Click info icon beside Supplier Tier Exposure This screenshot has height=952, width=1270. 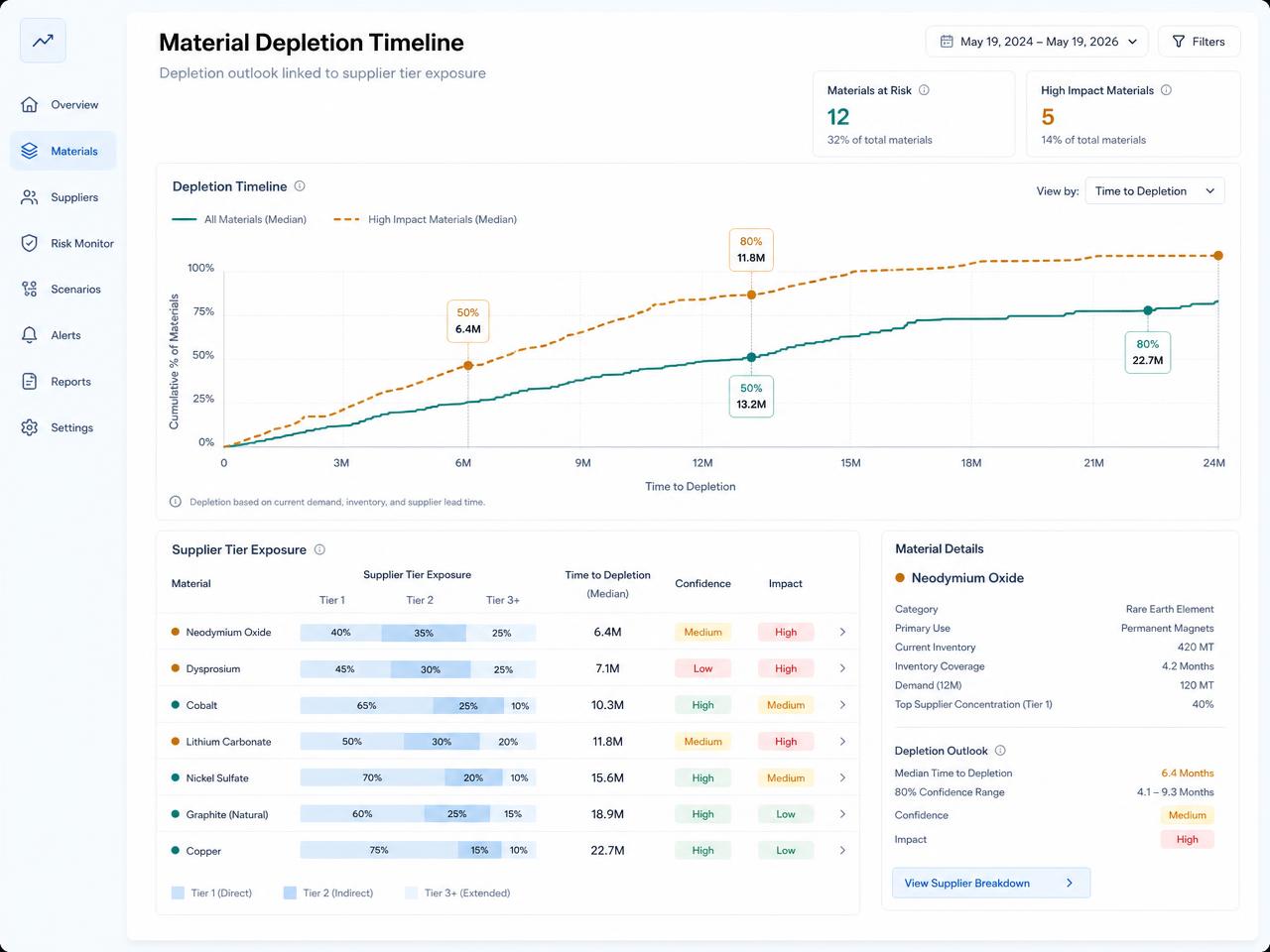point(319,549)
